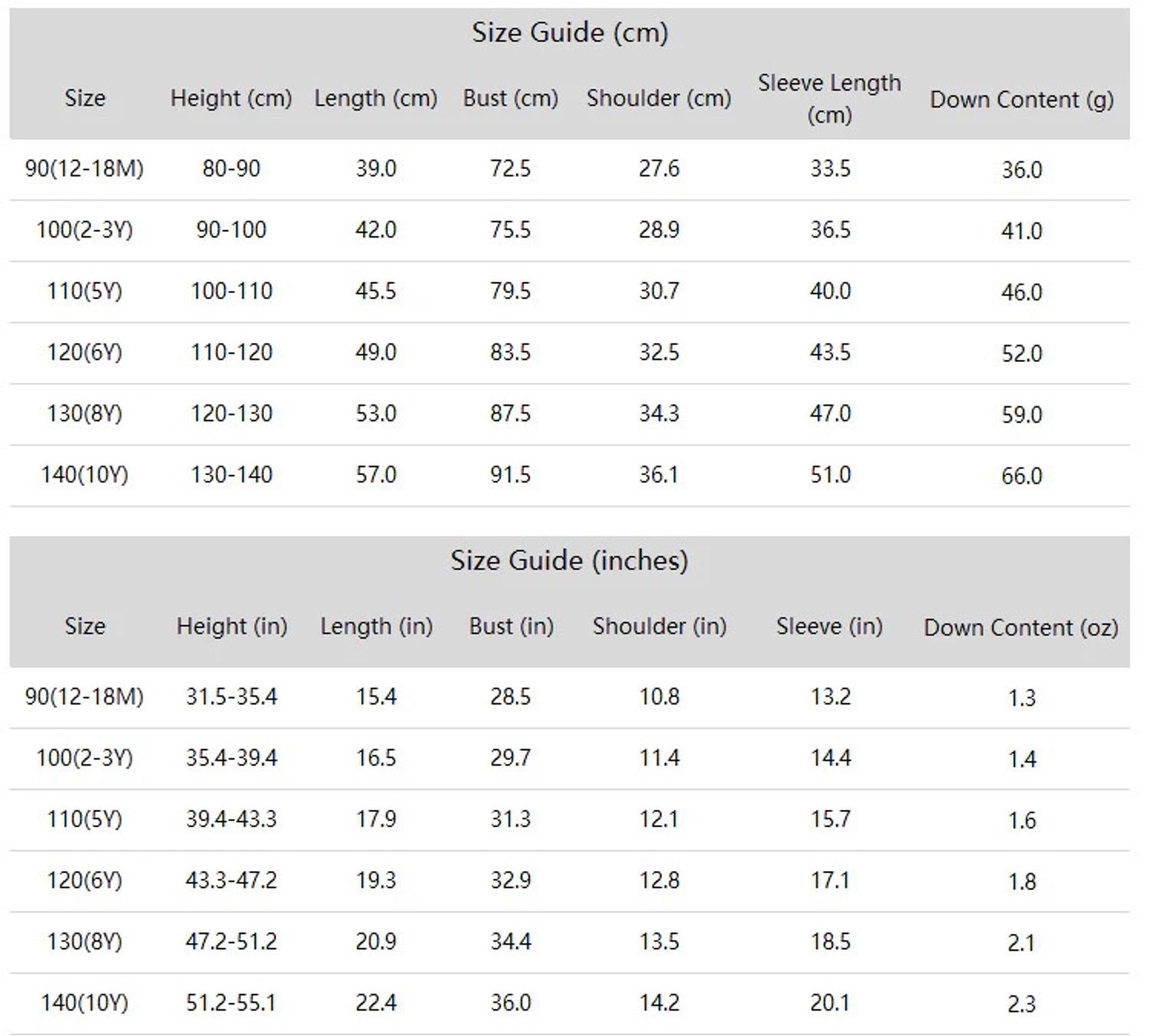This screenshot has width=1151, height=1036.
Task: Click the 28.9 shoulder value
Action: 659,230
